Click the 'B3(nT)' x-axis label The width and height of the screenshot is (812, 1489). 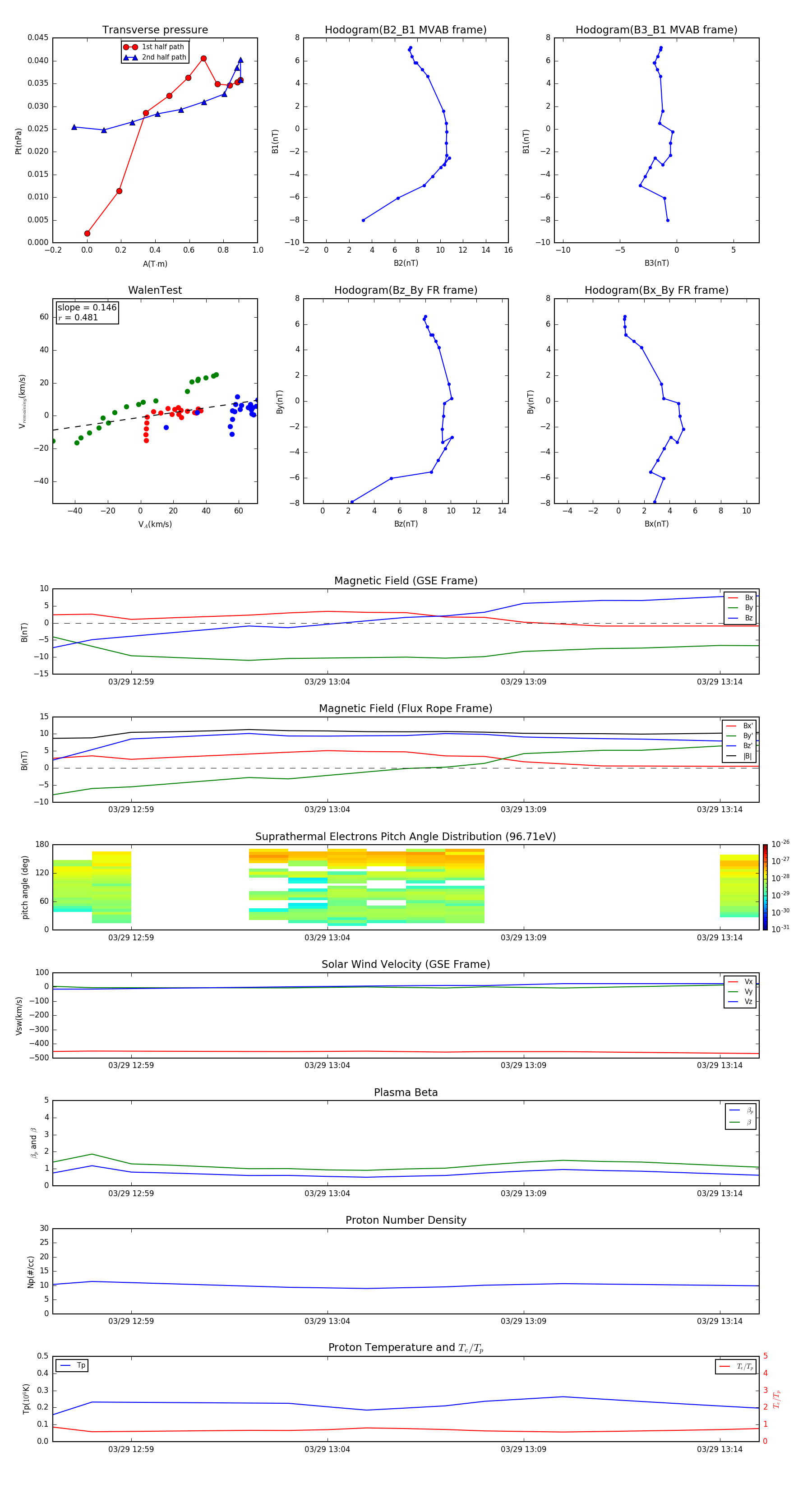pyautogui.click(x=656, y=263)
